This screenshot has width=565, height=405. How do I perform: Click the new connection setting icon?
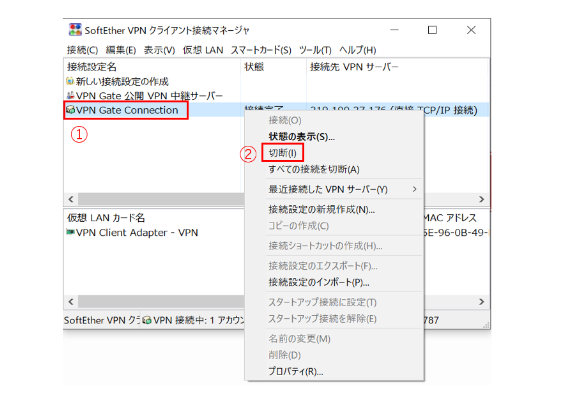70,81
